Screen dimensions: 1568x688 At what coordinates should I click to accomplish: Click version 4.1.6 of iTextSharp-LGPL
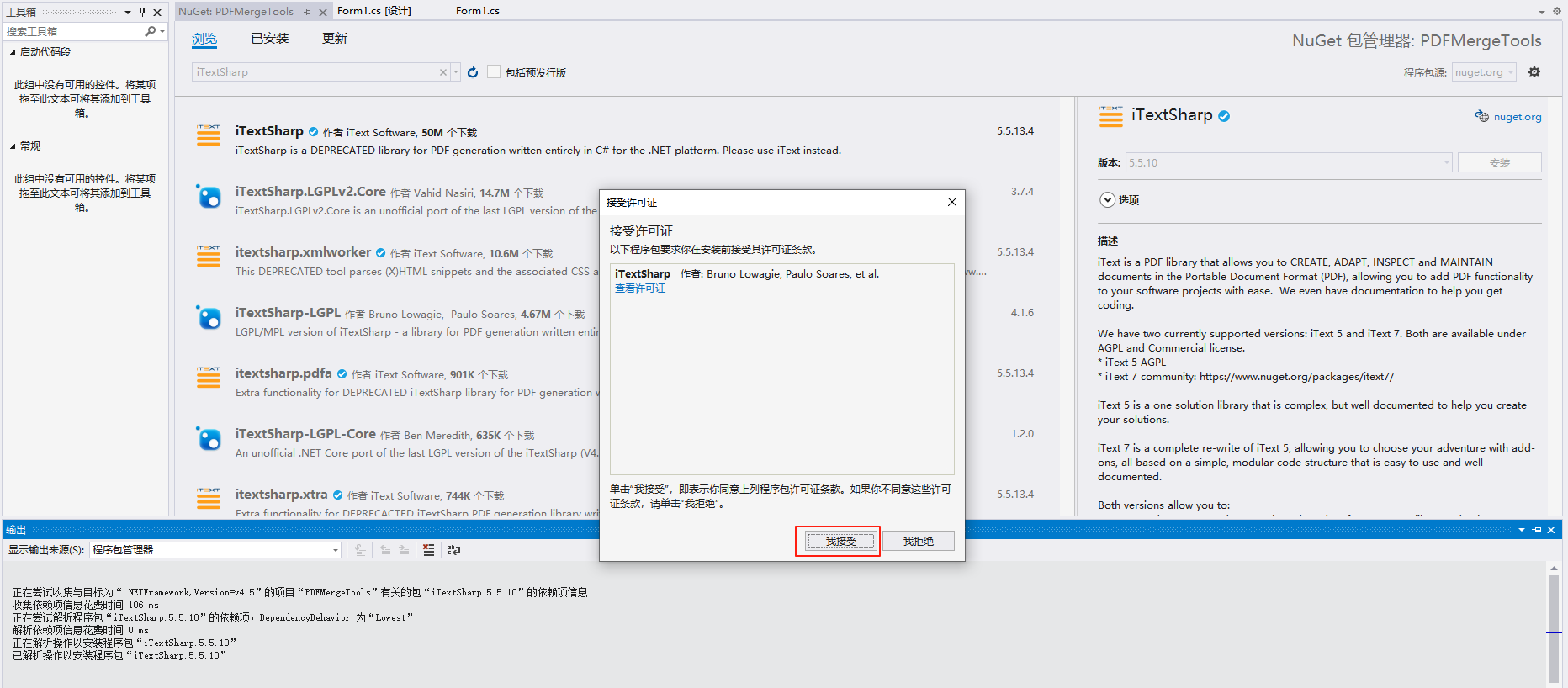click(1022, 313)
